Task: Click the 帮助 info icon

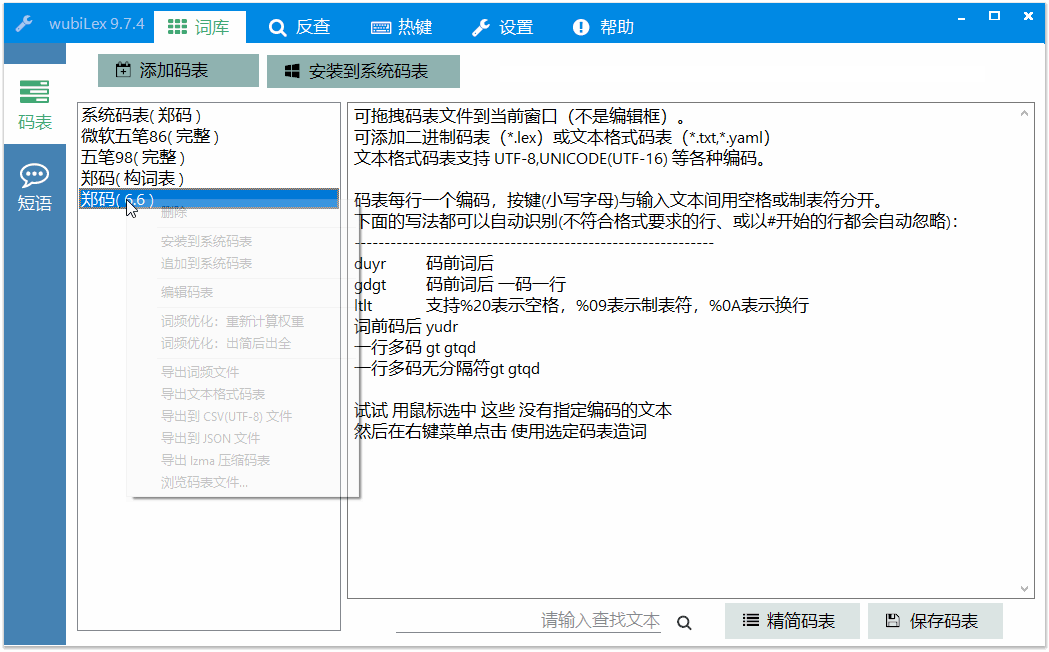Action: pyautogui.click(x=580, y=28)
